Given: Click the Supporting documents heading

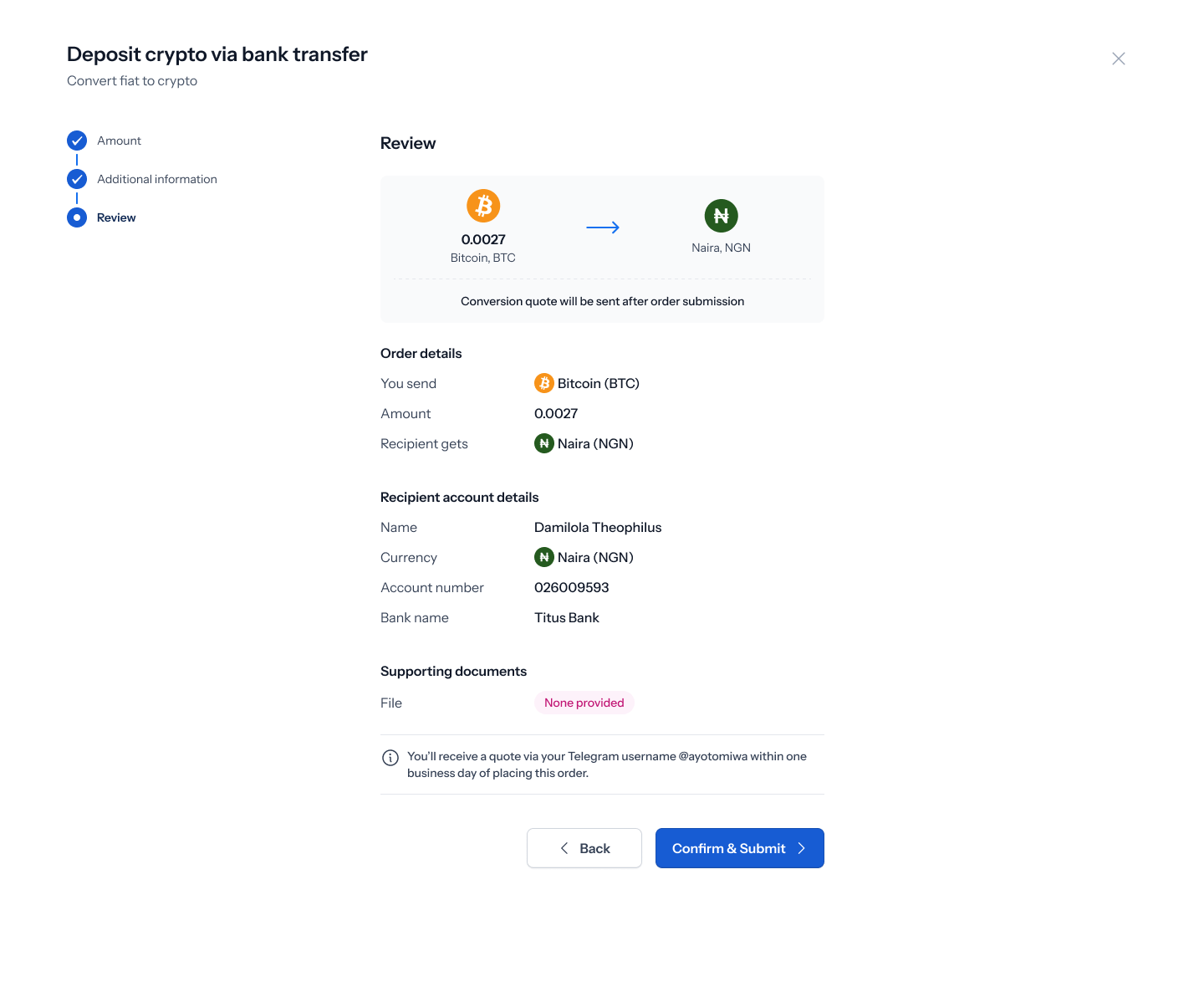Looking at the screenshot, I should point(454,671).
